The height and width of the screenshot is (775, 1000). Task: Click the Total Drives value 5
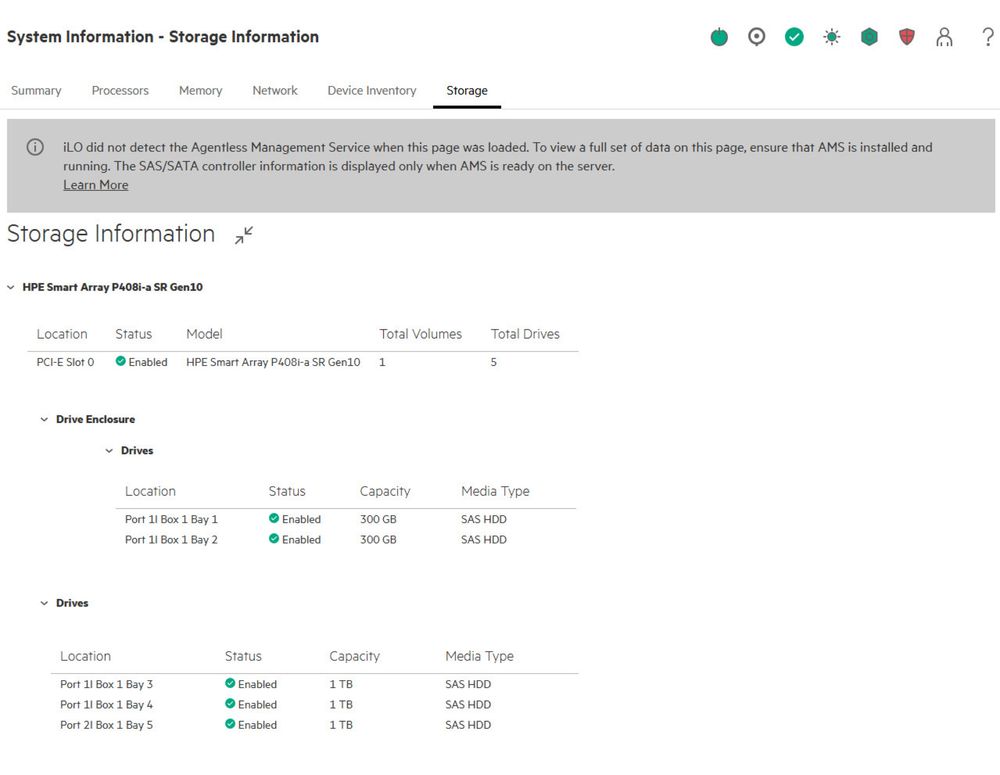(494, 362)
